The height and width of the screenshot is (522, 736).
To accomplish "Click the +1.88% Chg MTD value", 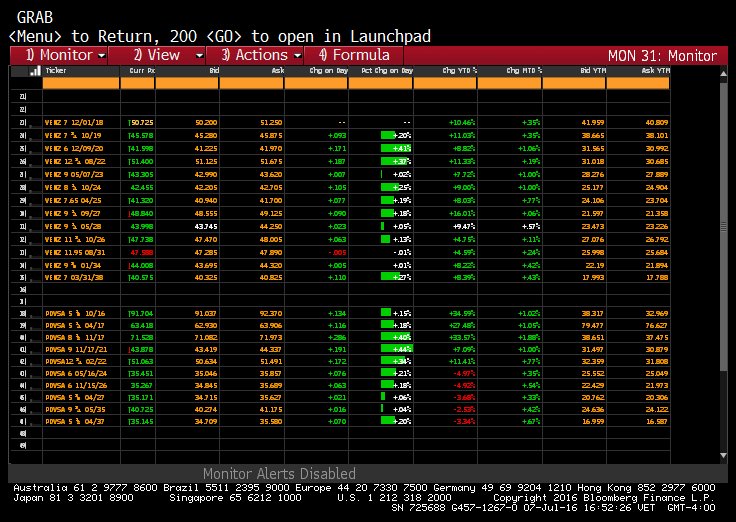I will (528, 338).
